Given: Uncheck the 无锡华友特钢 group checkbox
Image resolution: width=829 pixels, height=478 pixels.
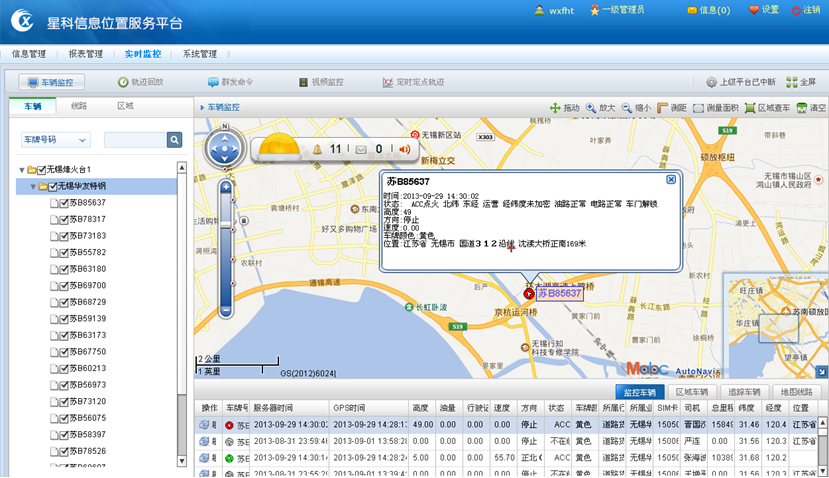Looking at the screenshot, I should tap(50, 186).
